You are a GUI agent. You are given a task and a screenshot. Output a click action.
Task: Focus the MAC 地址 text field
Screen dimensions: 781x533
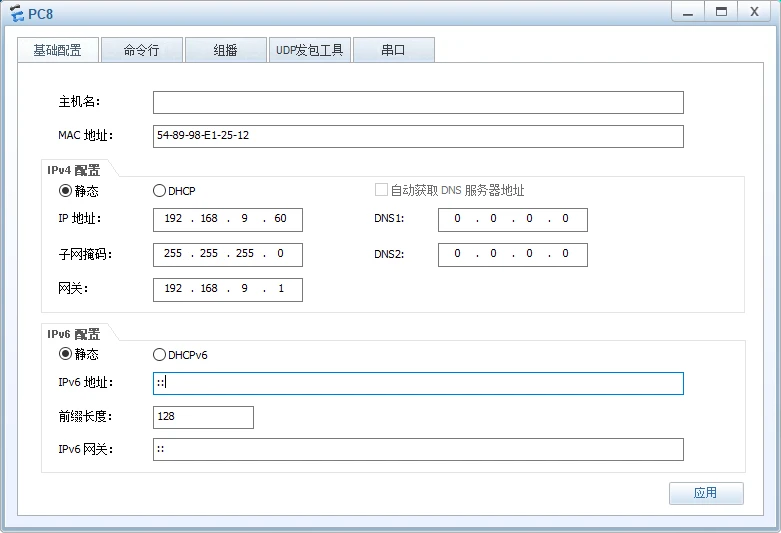(418, 136)
